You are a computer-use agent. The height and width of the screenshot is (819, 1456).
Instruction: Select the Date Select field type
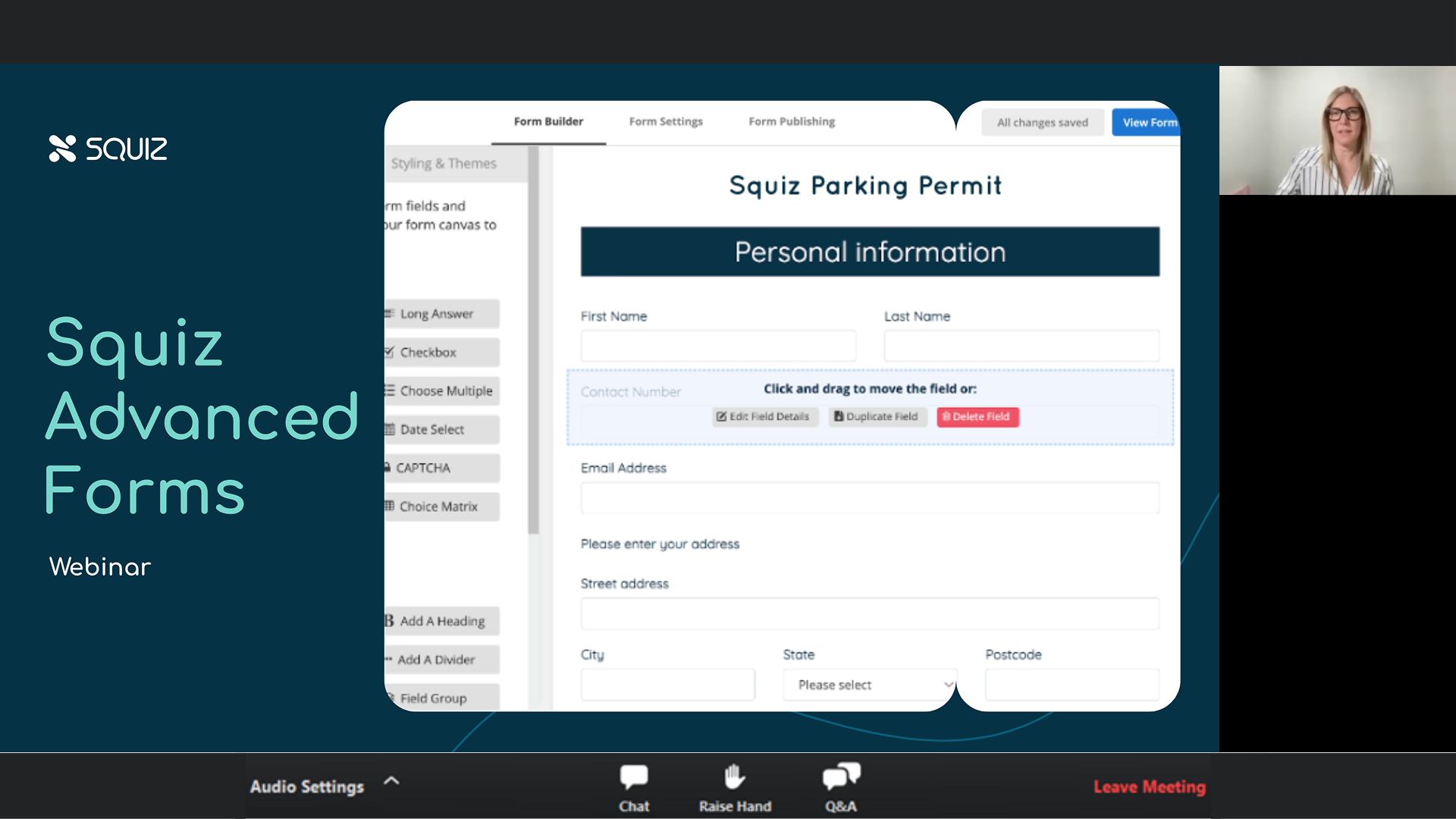[x=441, y=430]
